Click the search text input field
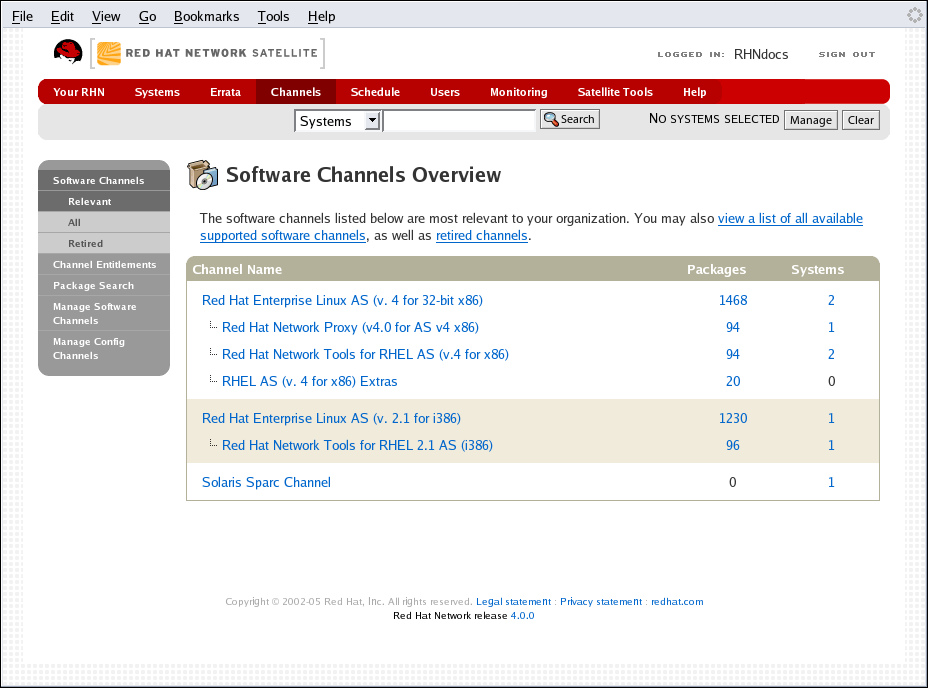This screenshot has width=928, height=688. point(459,121)
